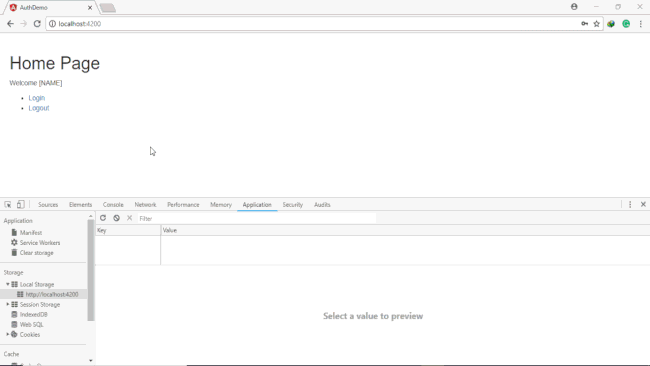This screenshot has height=366, width=650.
Task: Select the Local Storage label
Action: point(37,284)
